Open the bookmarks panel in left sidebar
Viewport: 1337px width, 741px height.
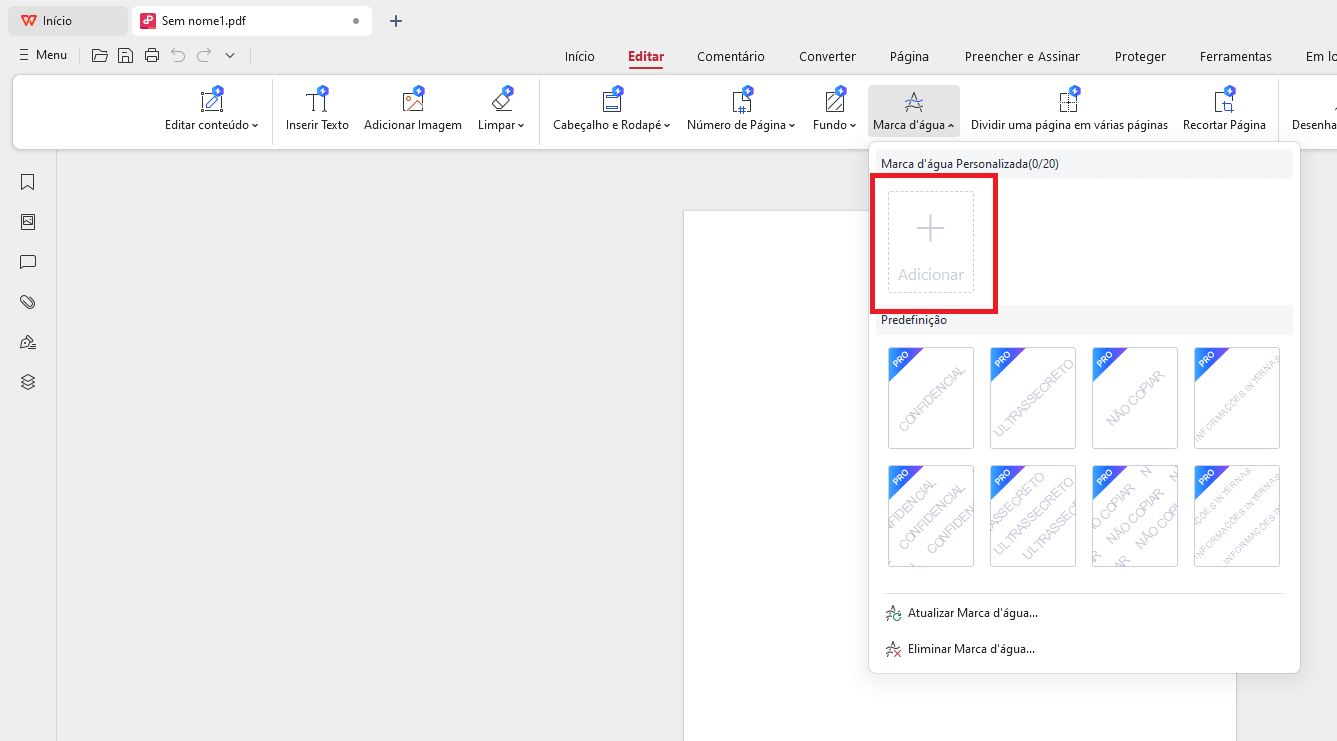pyautogui.click(x=28, y=182)
